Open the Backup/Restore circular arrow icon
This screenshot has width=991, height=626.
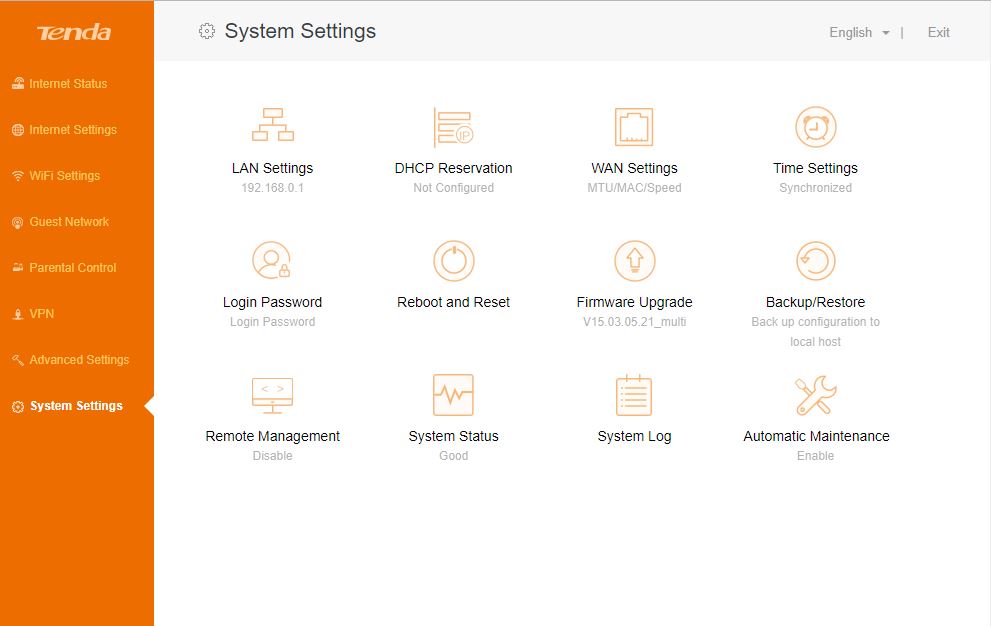coord(815,261)
